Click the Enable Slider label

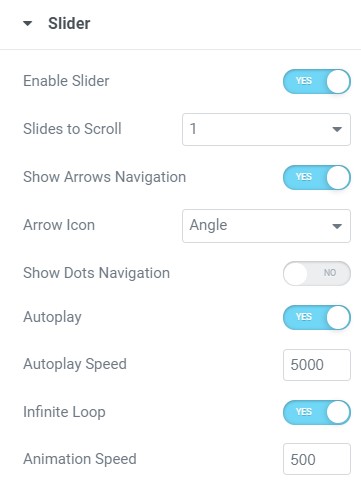[66, 81]
